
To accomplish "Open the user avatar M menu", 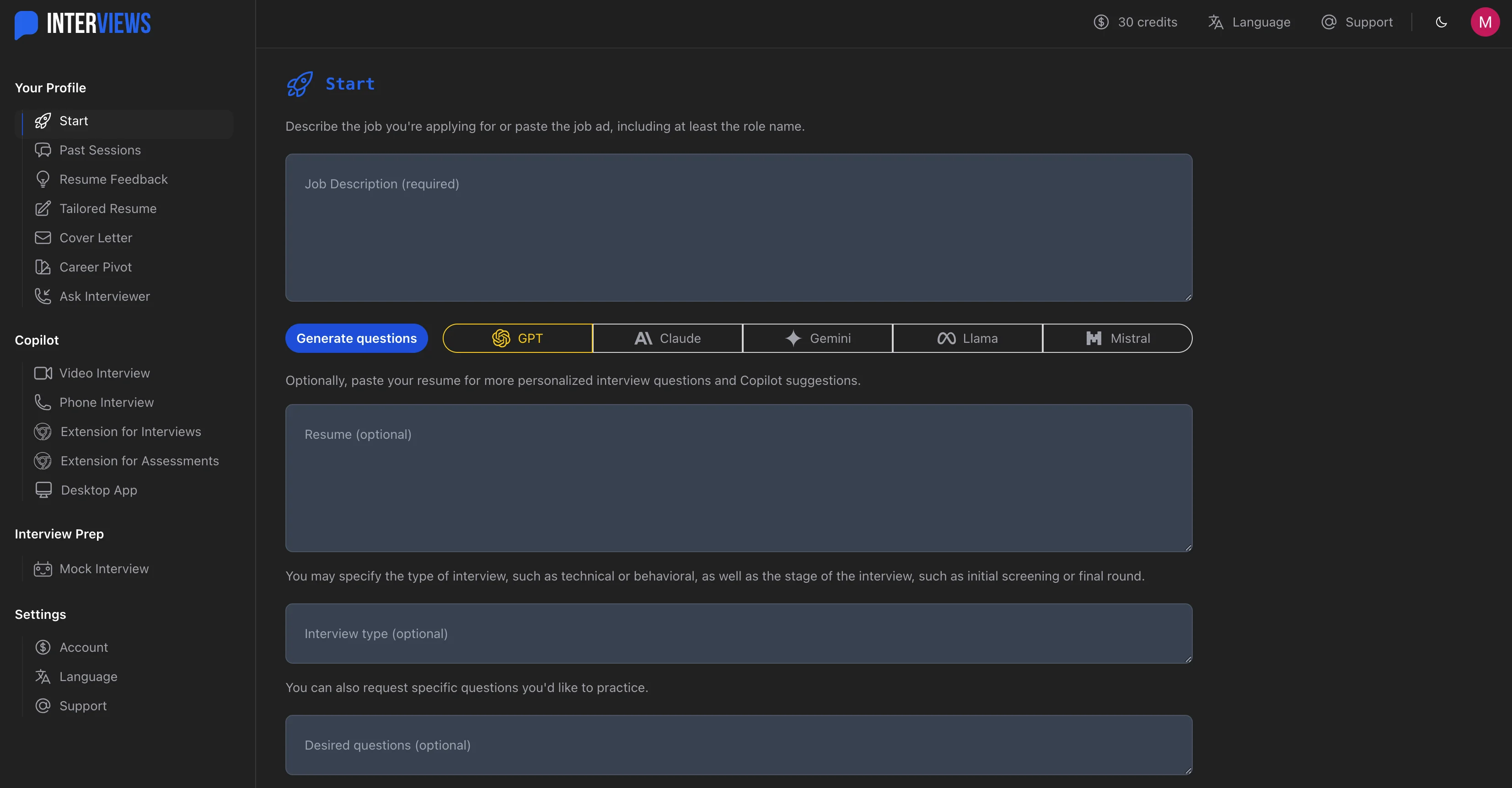I will pyautogui.click(x=1485, y=22).
